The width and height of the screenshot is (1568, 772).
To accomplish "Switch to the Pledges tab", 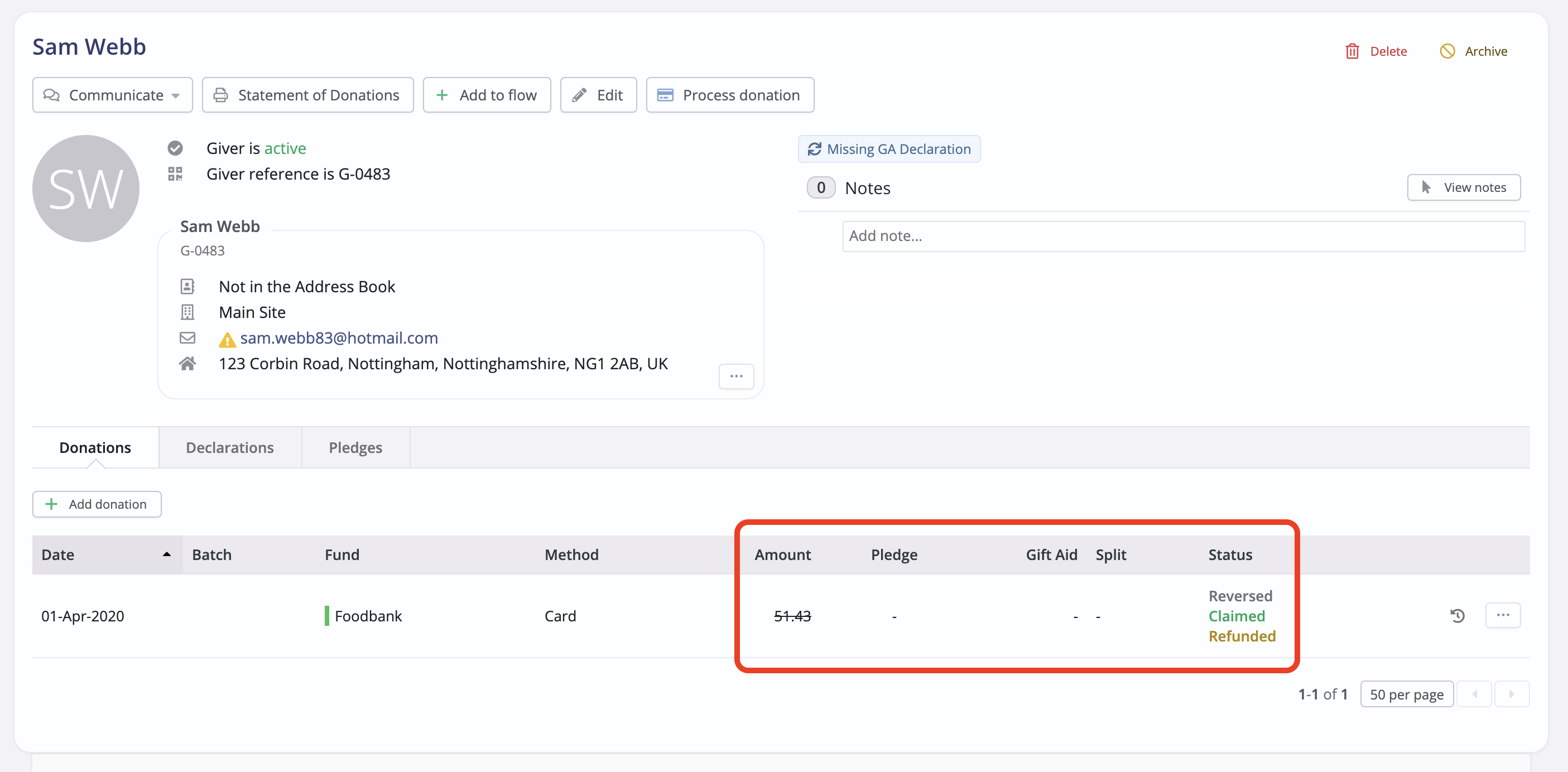I will (x=355, y=448).
